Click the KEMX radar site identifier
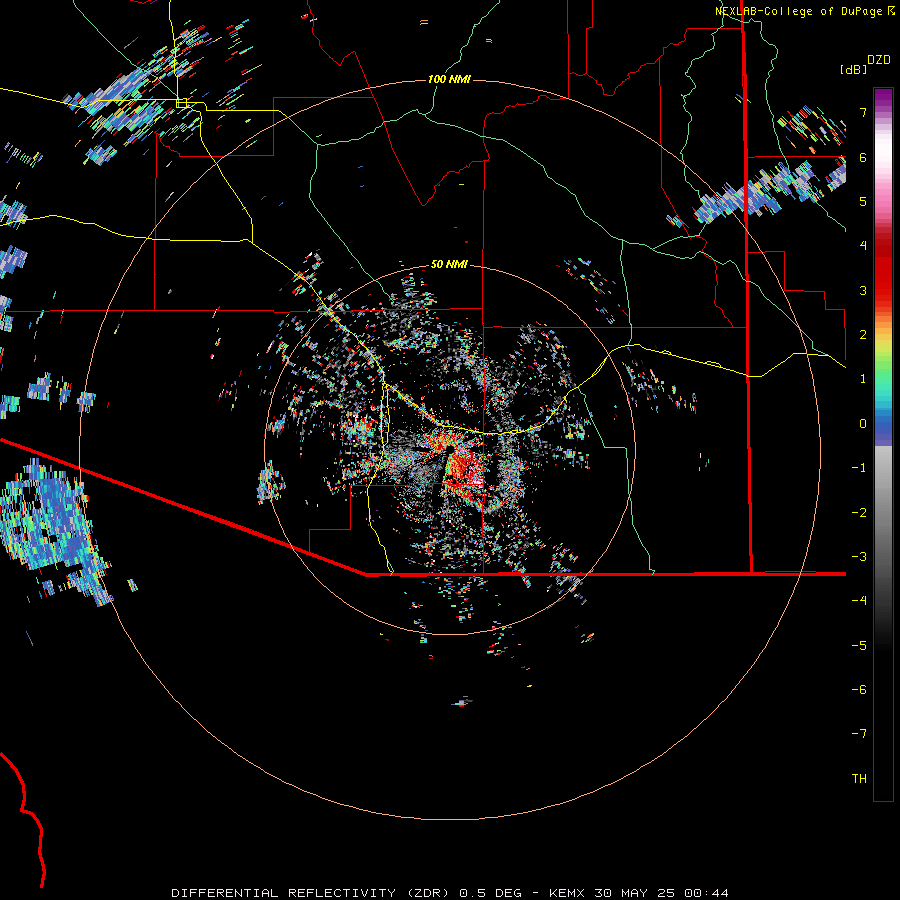The image size is (900, 900). (568, 893)
